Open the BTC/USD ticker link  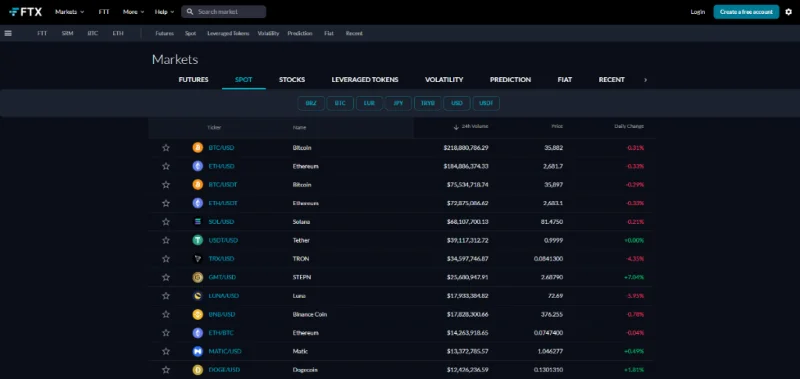pos(221,147)
